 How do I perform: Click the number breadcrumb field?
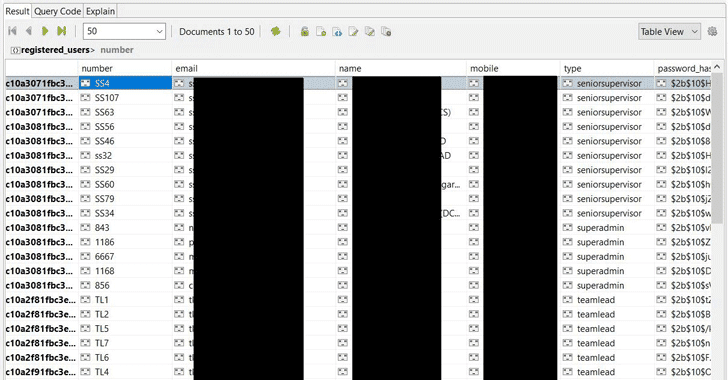click(117, 50)
